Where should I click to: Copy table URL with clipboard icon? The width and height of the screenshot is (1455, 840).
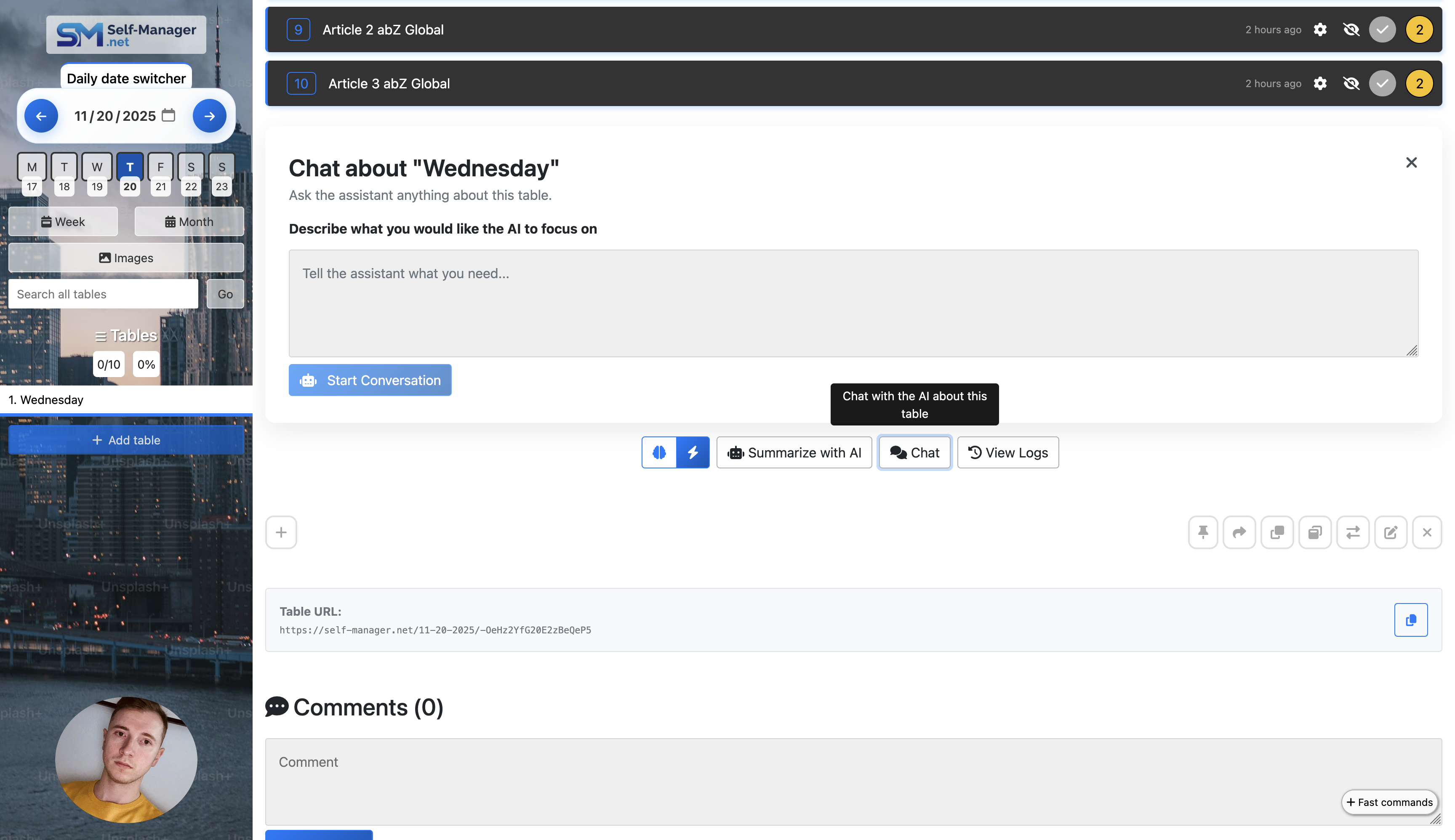click(1410, 619)
